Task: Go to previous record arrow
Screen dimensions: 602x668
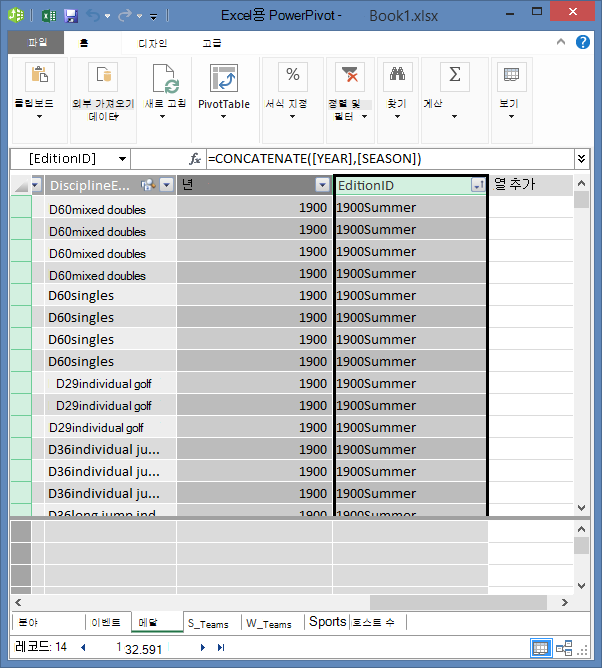Action: tap(83, 648)
